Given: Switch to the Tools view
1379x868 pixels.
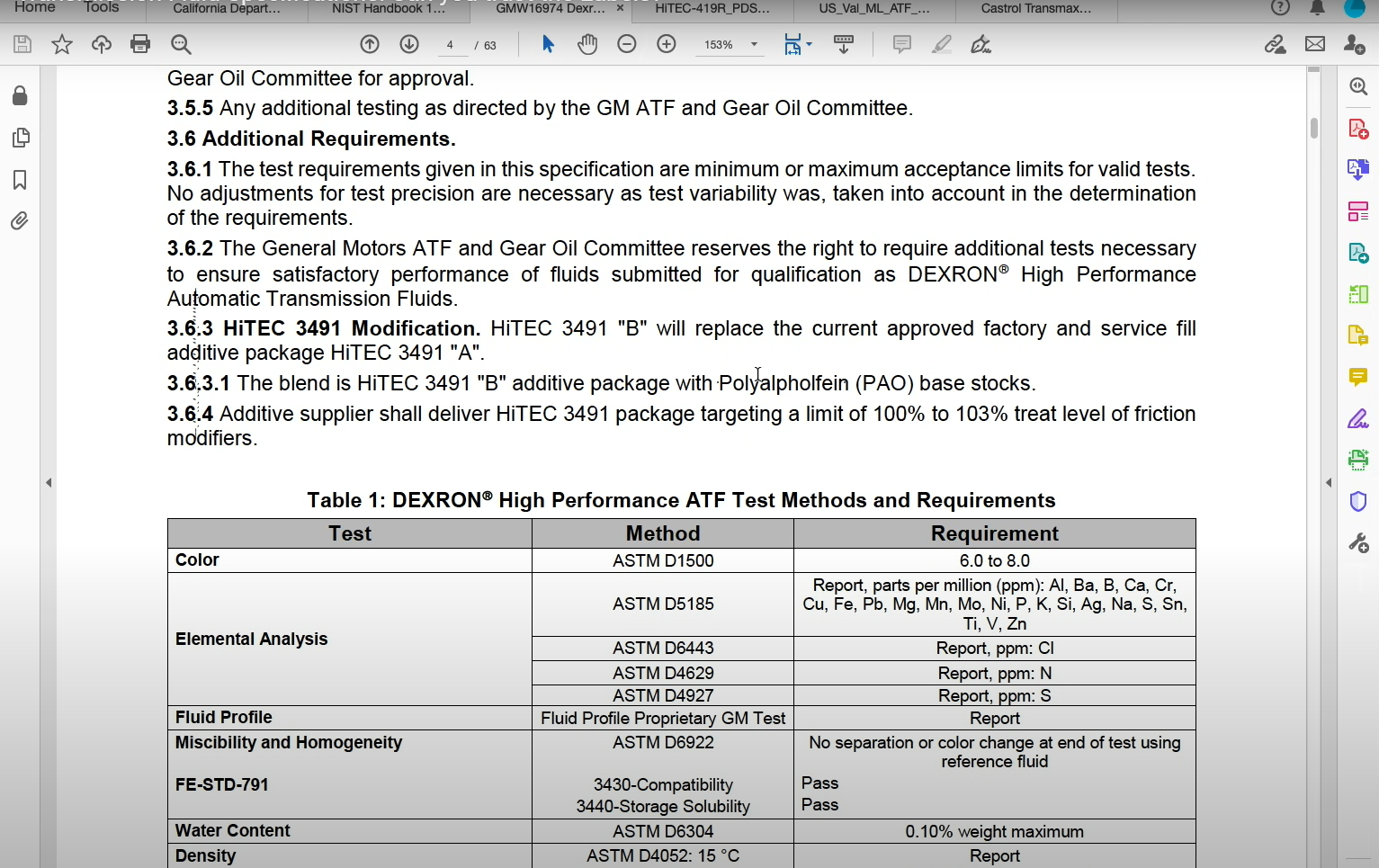Looking at the screenshot, I should [x=102, y=7].
